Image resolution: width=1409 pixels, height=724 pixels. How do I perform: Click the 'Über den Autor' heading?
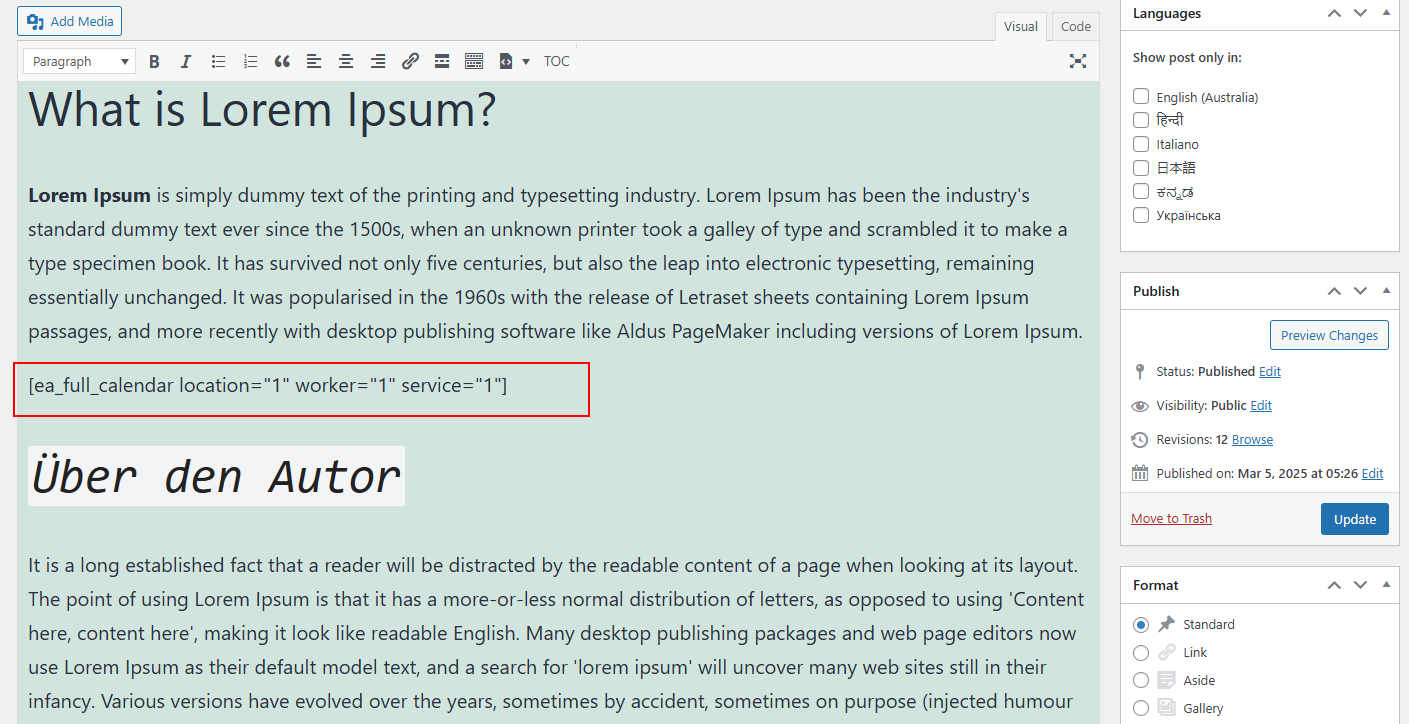pos(216,476)
